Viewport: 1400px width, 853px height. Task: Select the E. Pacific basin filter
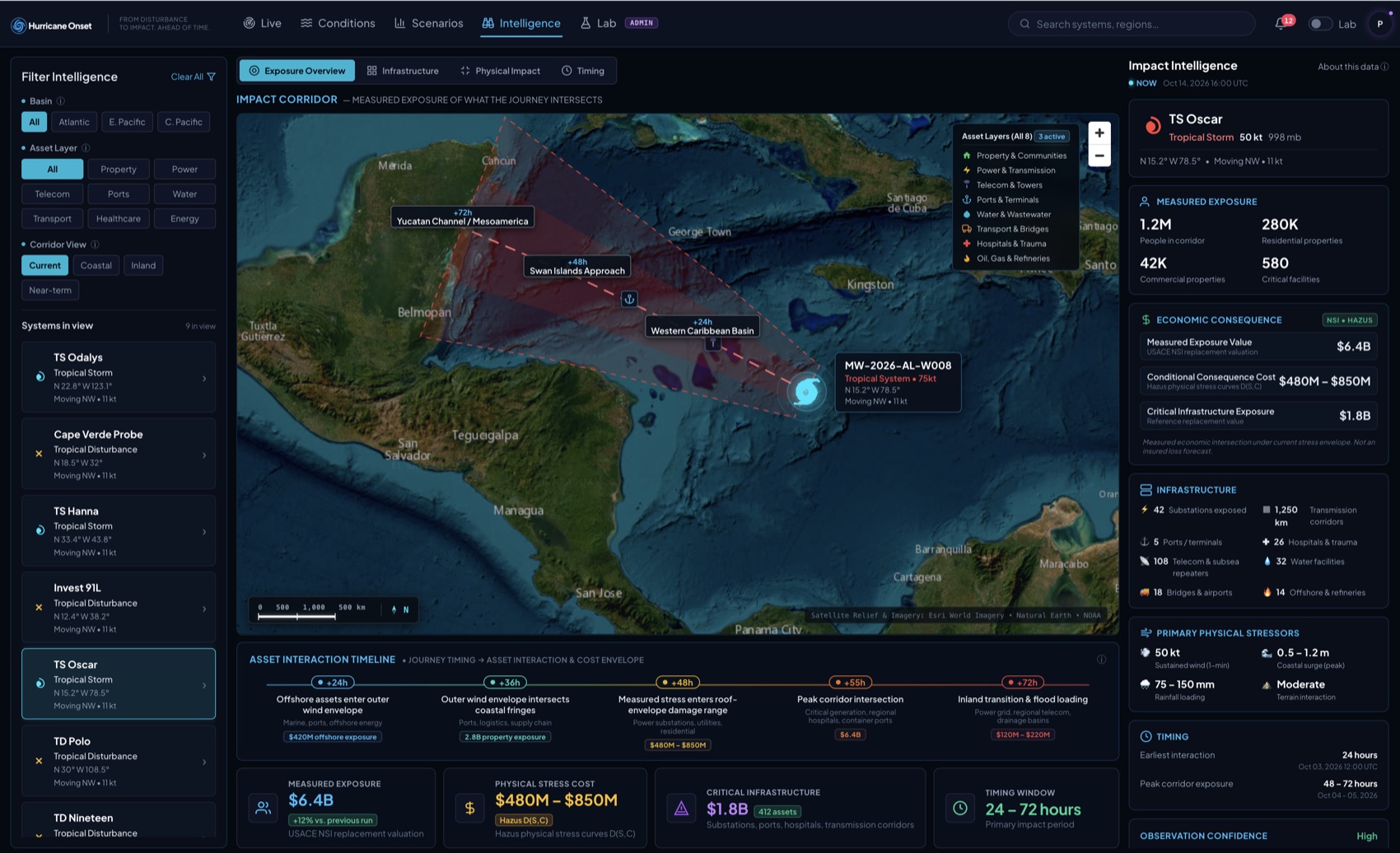(x=127, y=122)
